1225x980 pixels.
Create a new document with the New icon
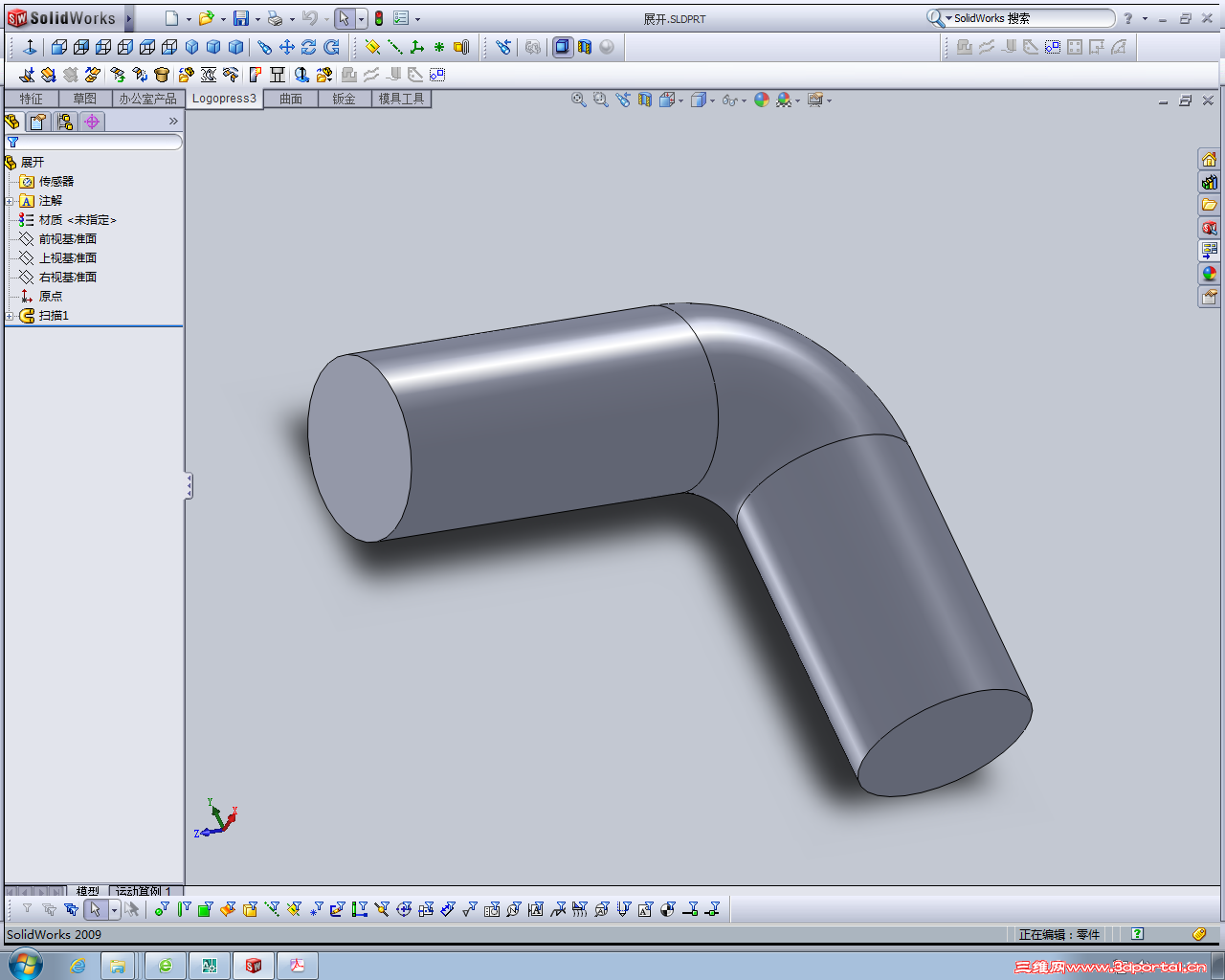171,18
